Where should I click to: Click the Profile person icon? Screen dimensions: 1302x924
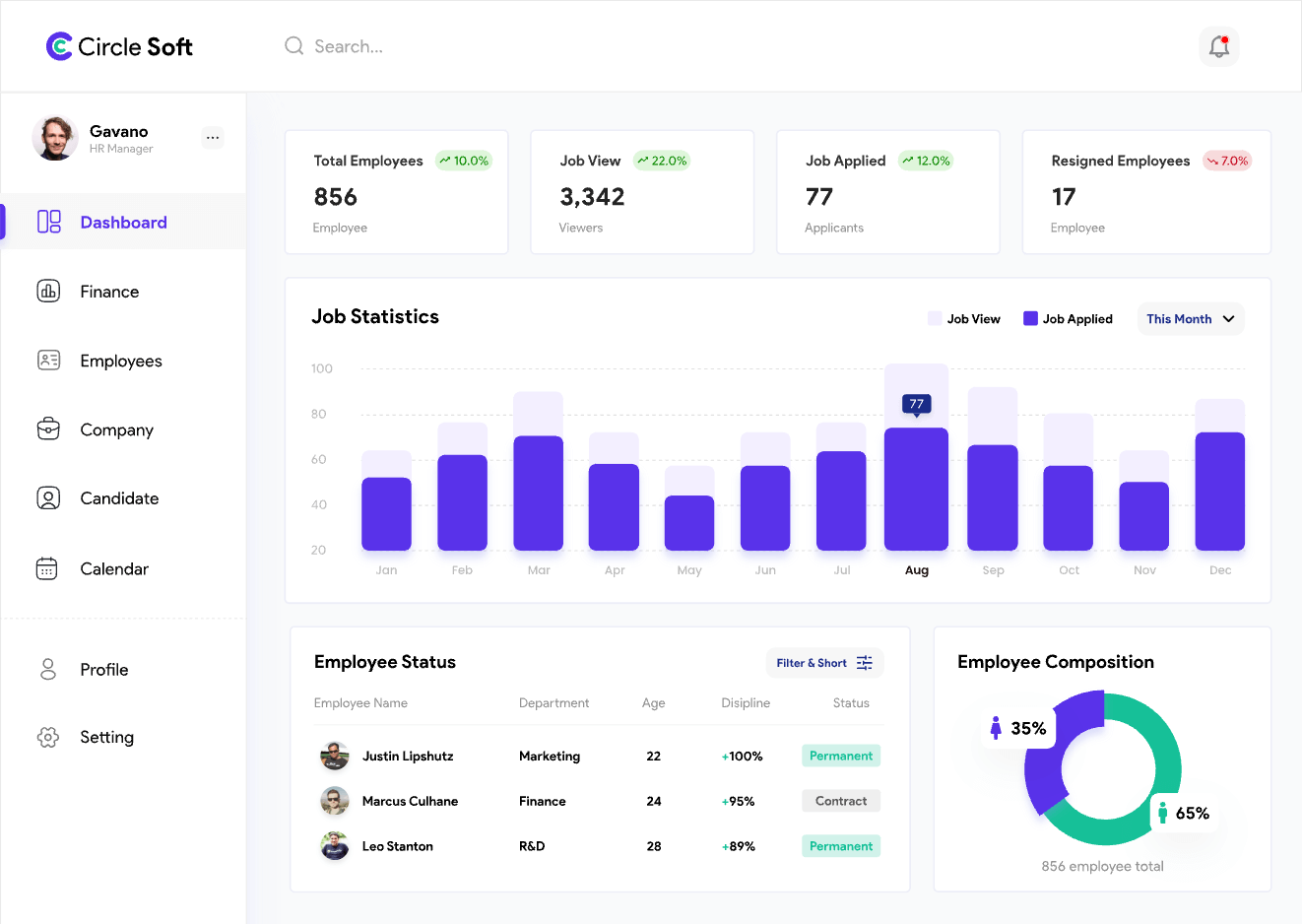47,670
